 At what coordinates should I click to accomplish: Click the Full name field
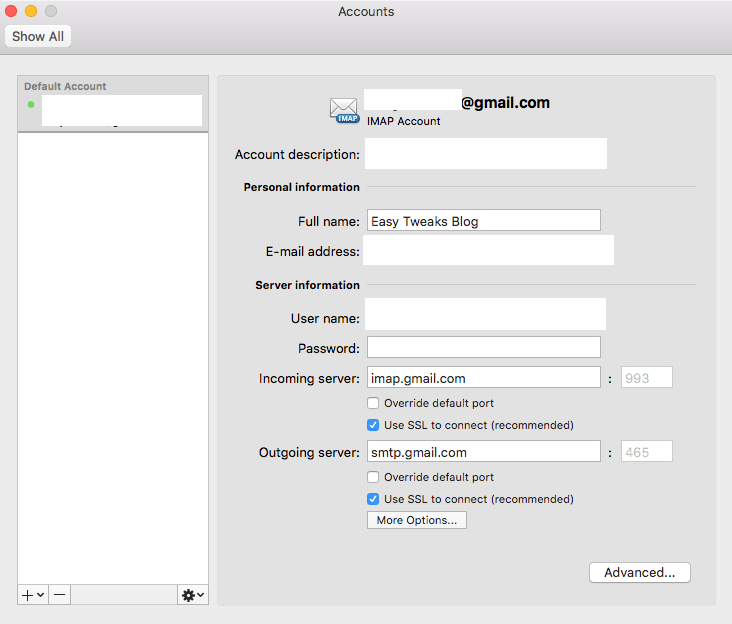484,220
